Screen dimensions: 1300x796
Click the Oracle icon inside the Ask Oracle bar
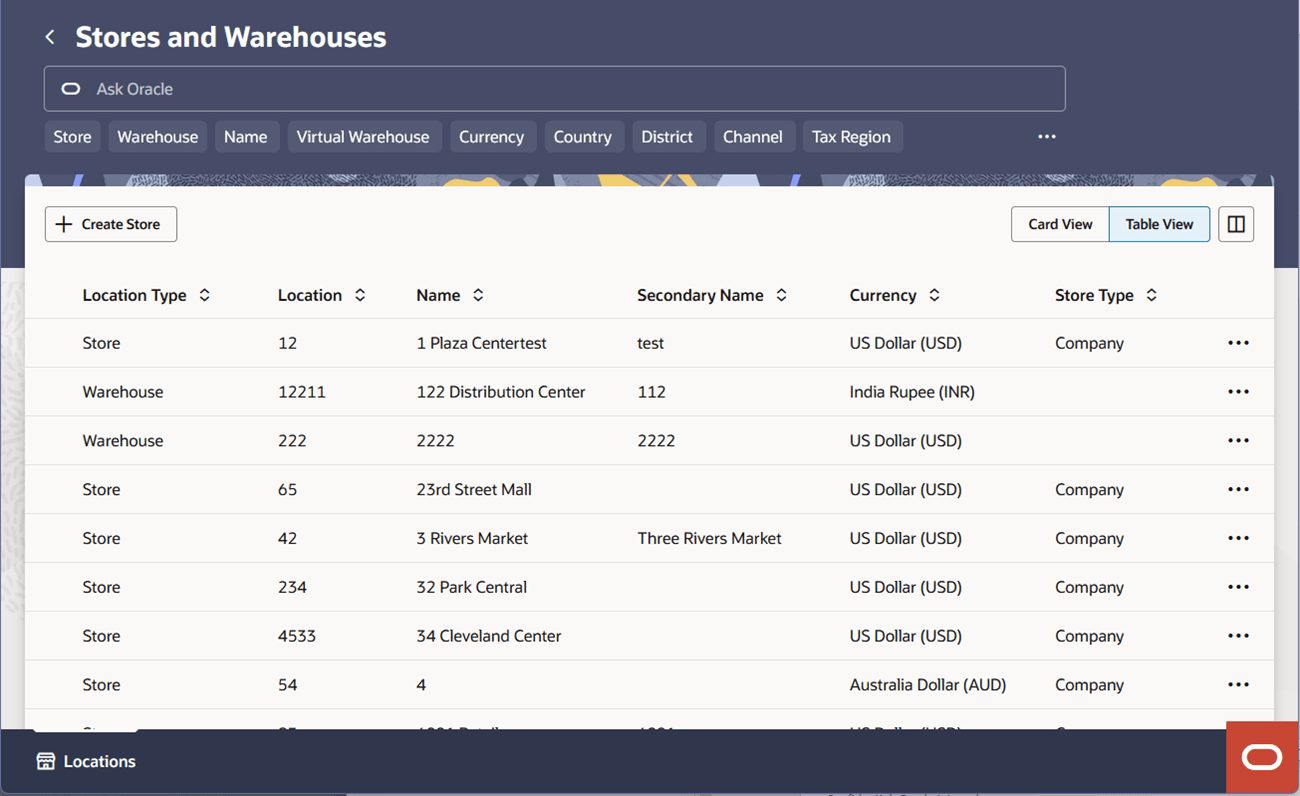point(69,89)
